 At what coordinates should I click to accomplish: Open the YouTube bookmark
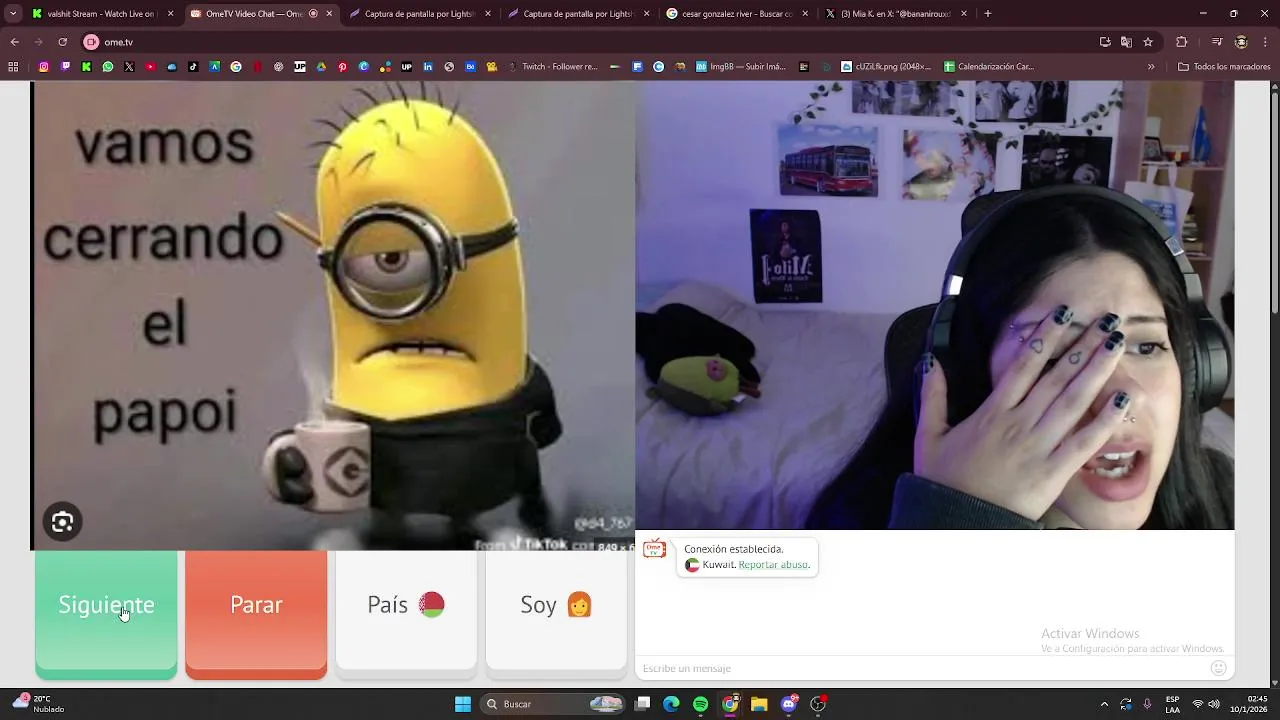(151, 67)
